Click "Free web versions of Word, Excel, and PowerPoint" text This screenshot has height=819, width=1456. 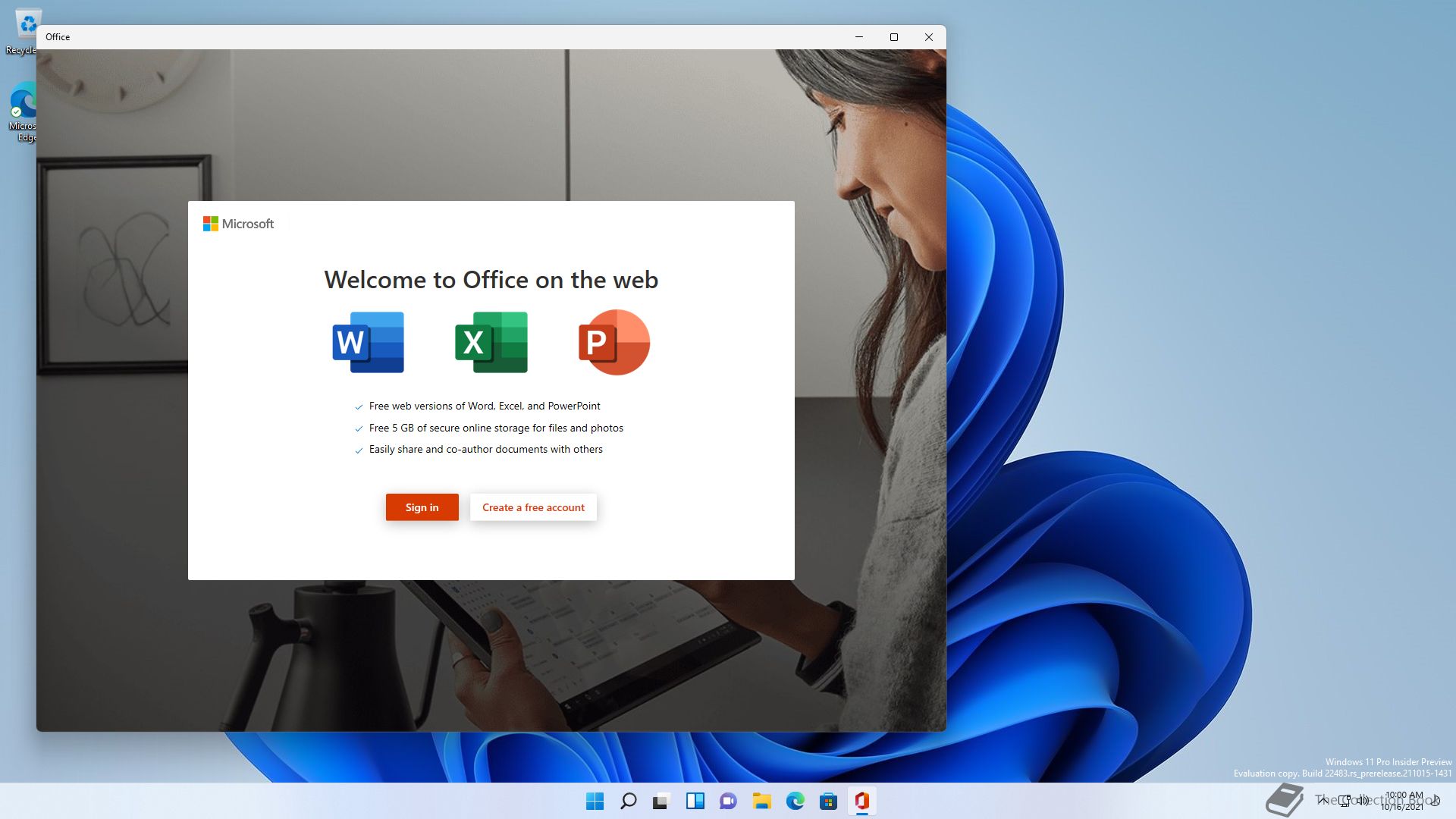coord(485,406)
